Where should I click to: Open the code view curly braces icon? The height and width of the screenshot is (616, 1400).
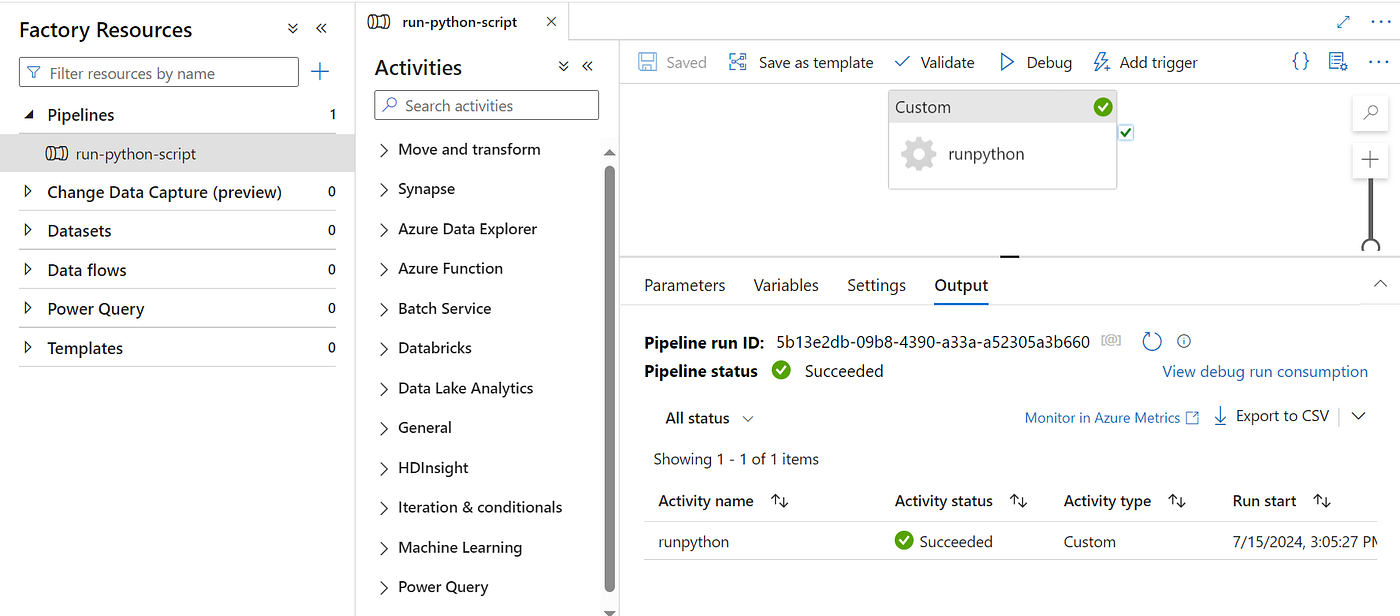coord(1300,62)
